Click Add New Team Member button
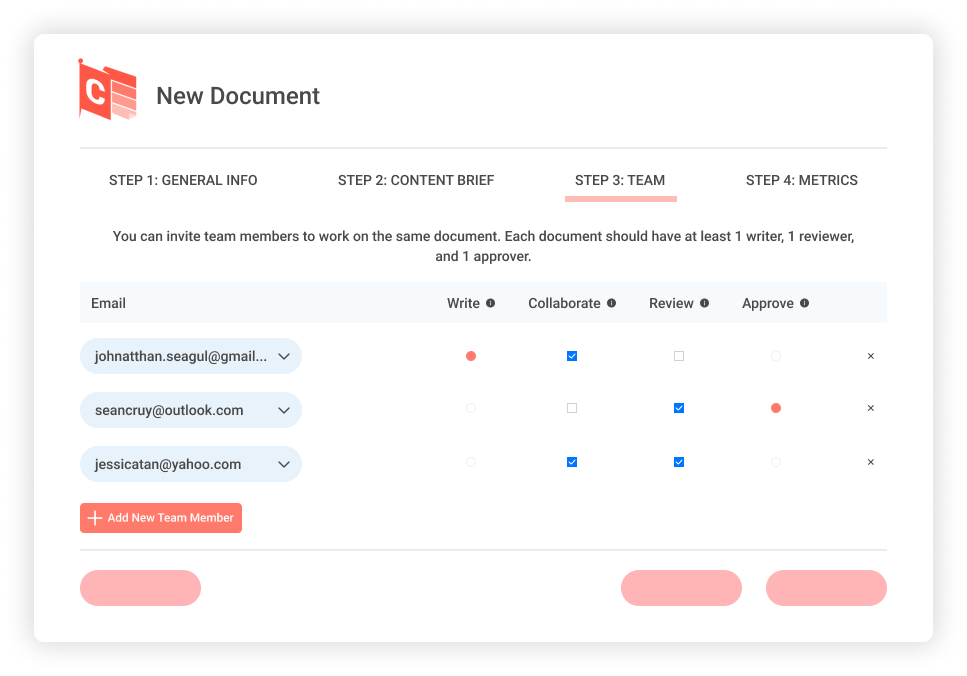This screenshot has height=676, width=967. [x=161, y=518]
